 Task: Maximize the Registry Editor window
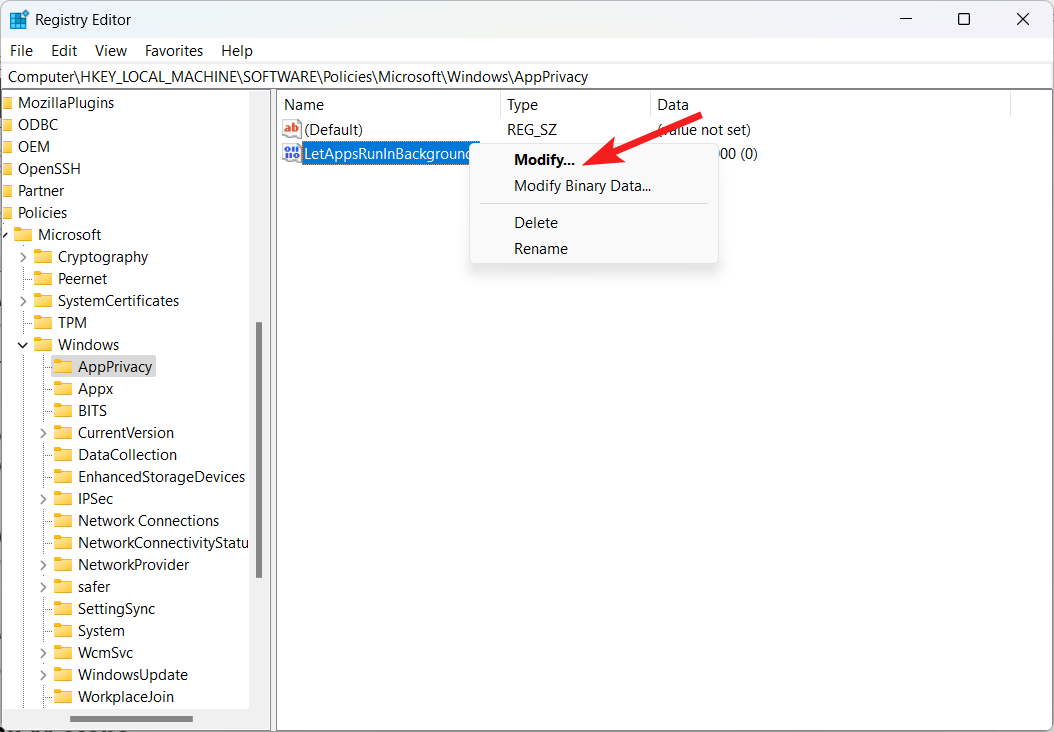964,19
